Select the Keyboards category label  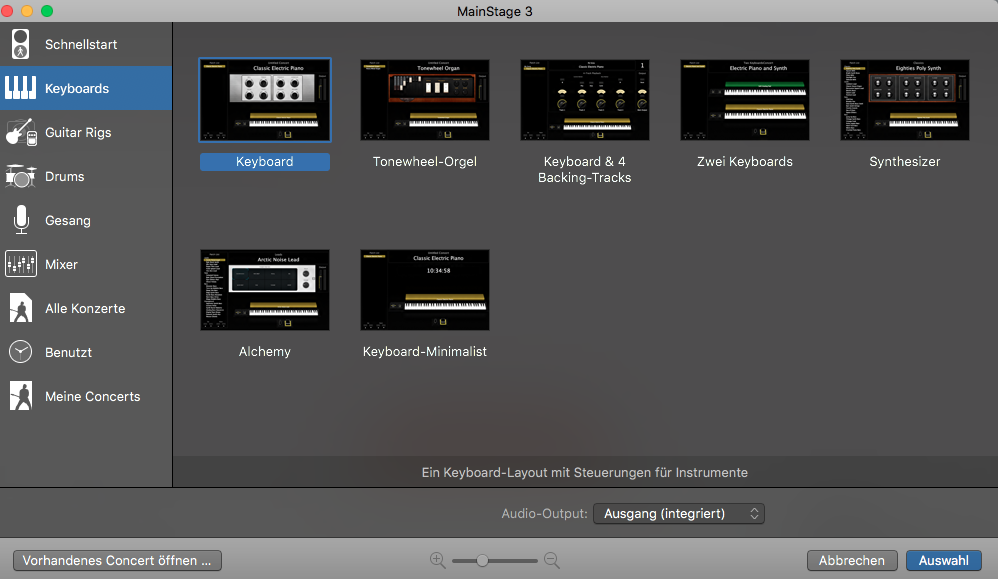[x=77, y=88]
